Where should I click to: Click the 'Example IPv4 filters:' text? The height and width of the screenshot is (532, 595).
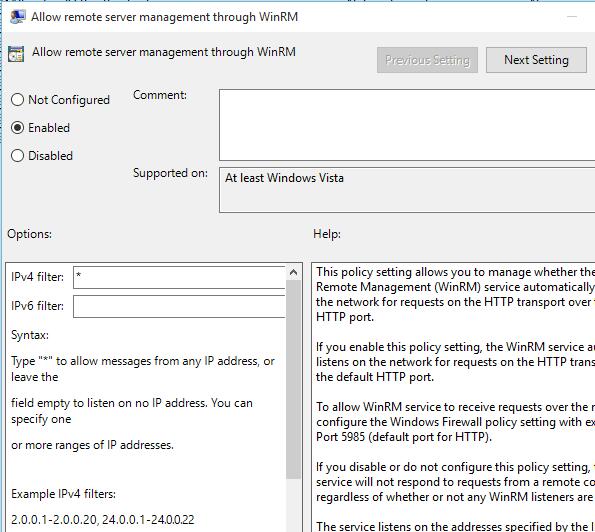63,494
